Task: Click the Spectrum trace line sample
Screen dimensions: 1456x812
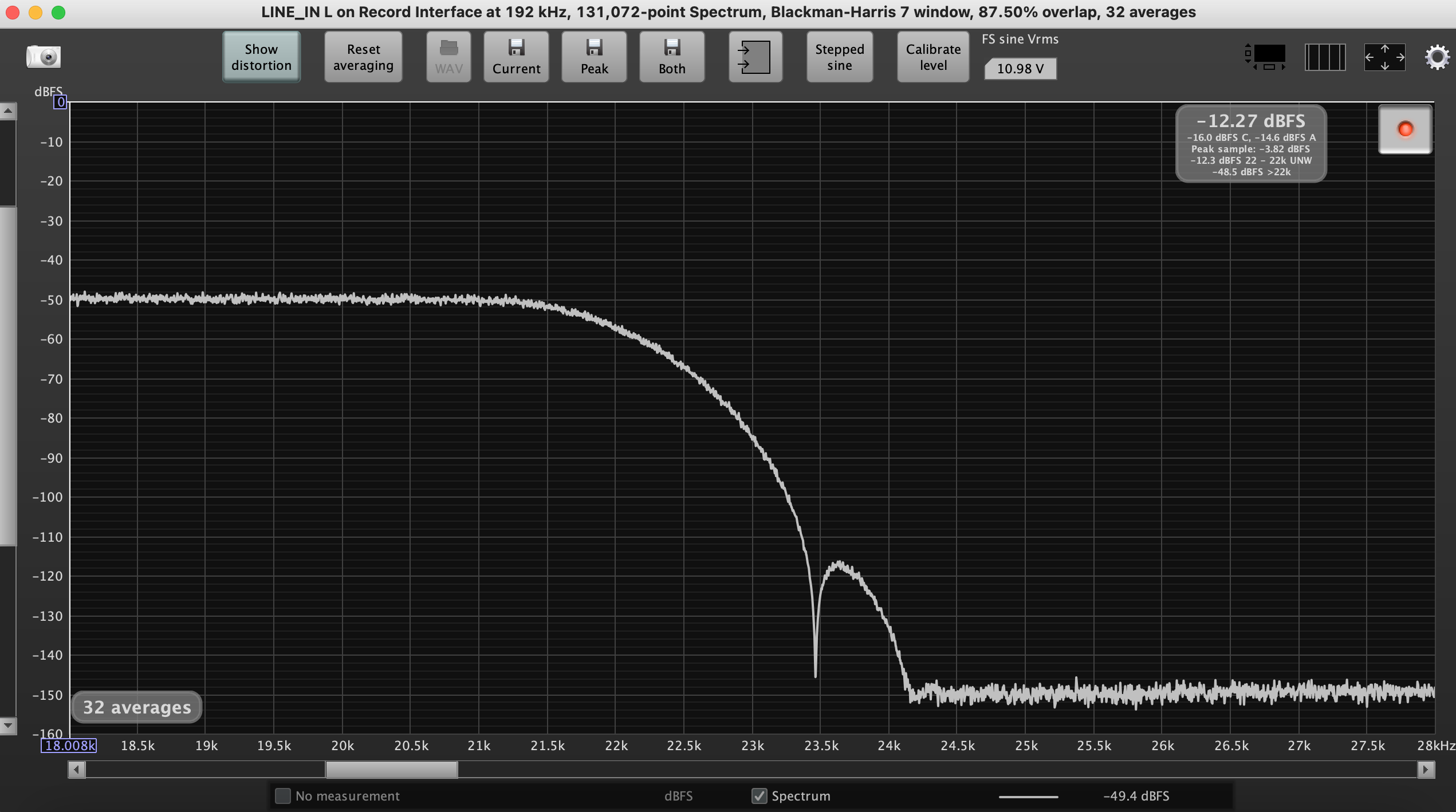Action: [1028, 797]
